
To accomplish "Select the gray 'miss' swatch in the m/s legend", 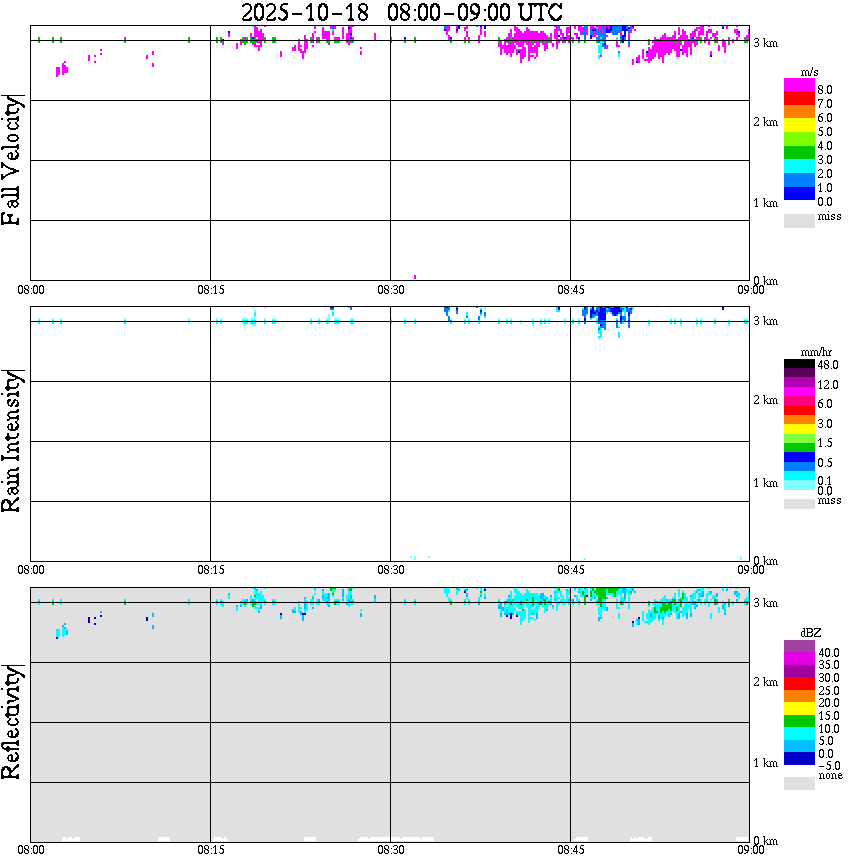I will [x=799, y=220].
